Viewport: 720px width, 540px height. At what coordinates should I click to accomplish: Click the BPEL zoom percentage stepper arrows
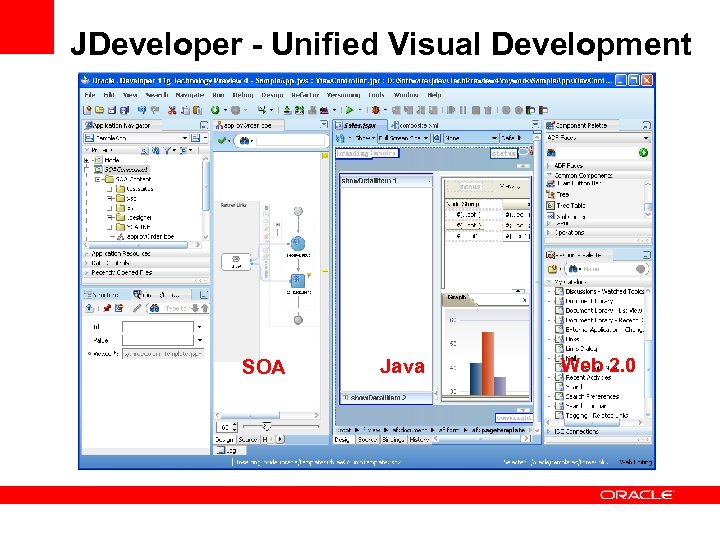[235, 427]
